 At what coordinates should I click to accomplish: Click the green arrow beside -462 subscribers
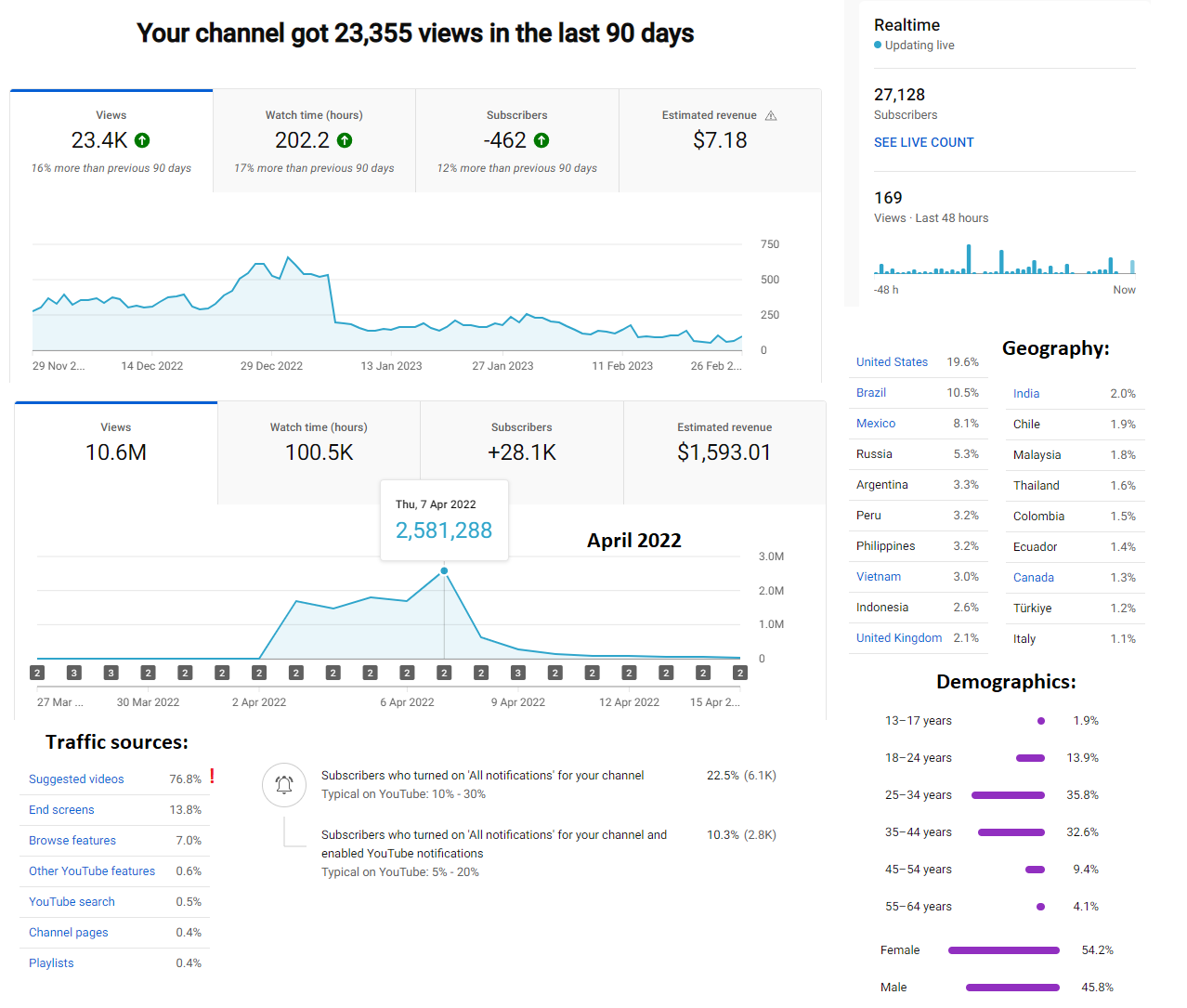pyautogui.click(x=541, y=140)
